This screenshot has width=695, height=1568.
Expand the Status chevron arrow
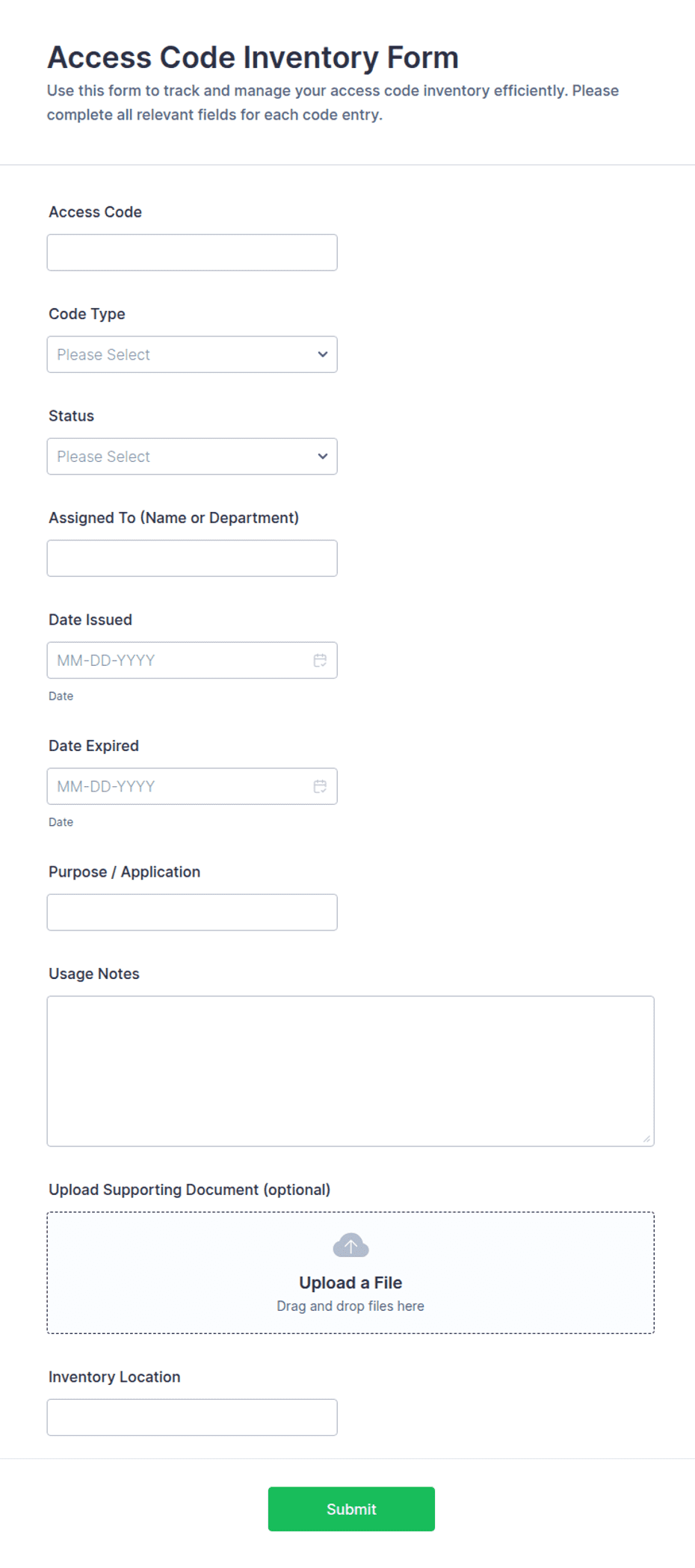[323, 456]
